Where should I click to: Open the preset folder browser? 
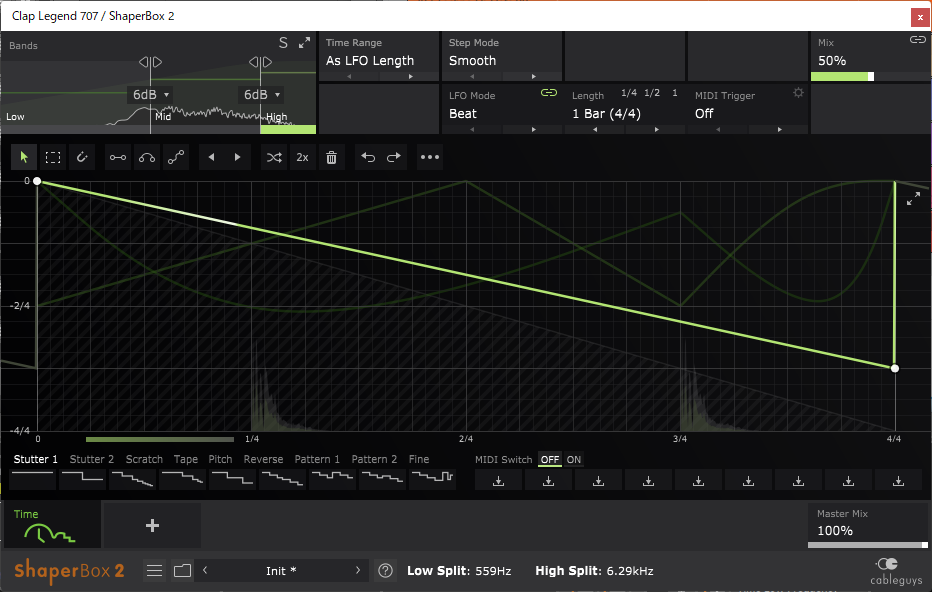182,571
